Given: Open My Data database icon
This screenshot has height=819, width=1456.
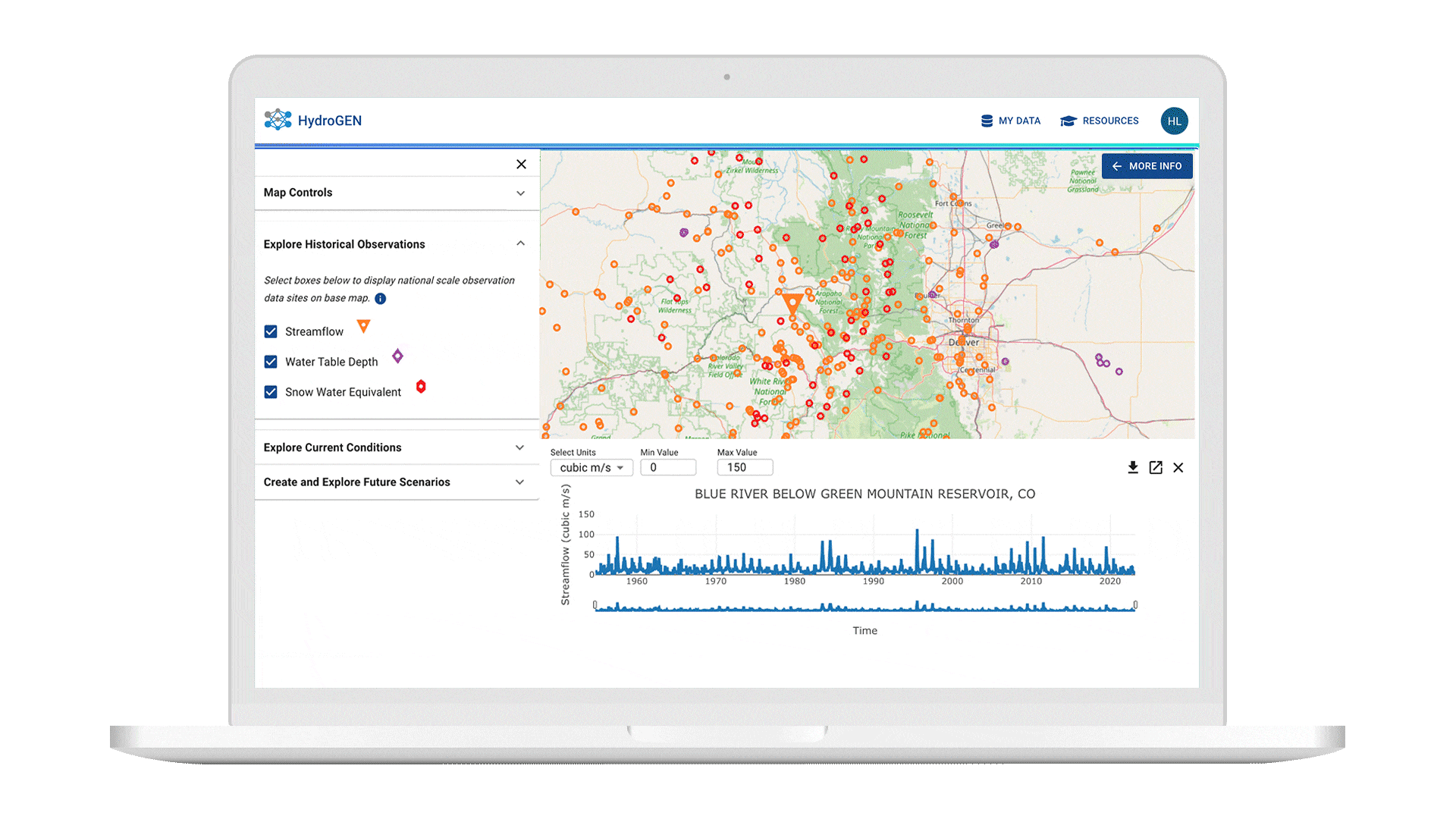Looking at the screenshot, I should [x=987, y=121].
